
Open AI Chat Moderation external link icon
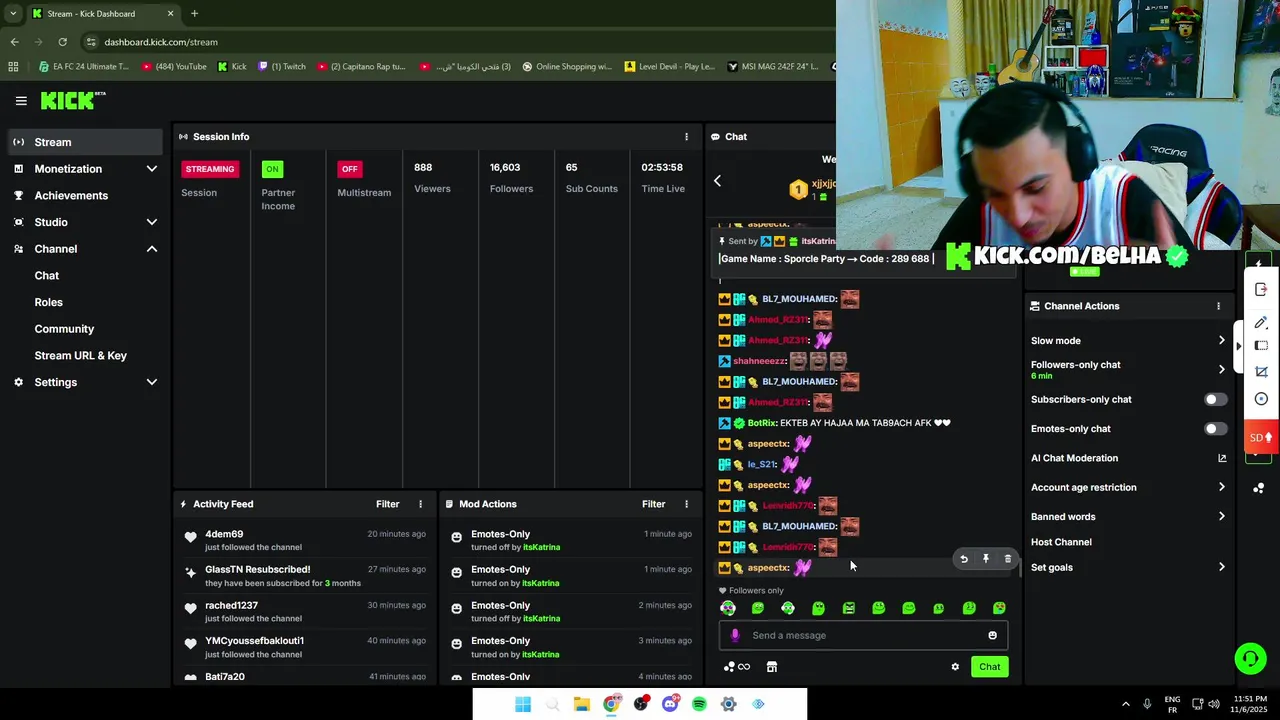1222,458
